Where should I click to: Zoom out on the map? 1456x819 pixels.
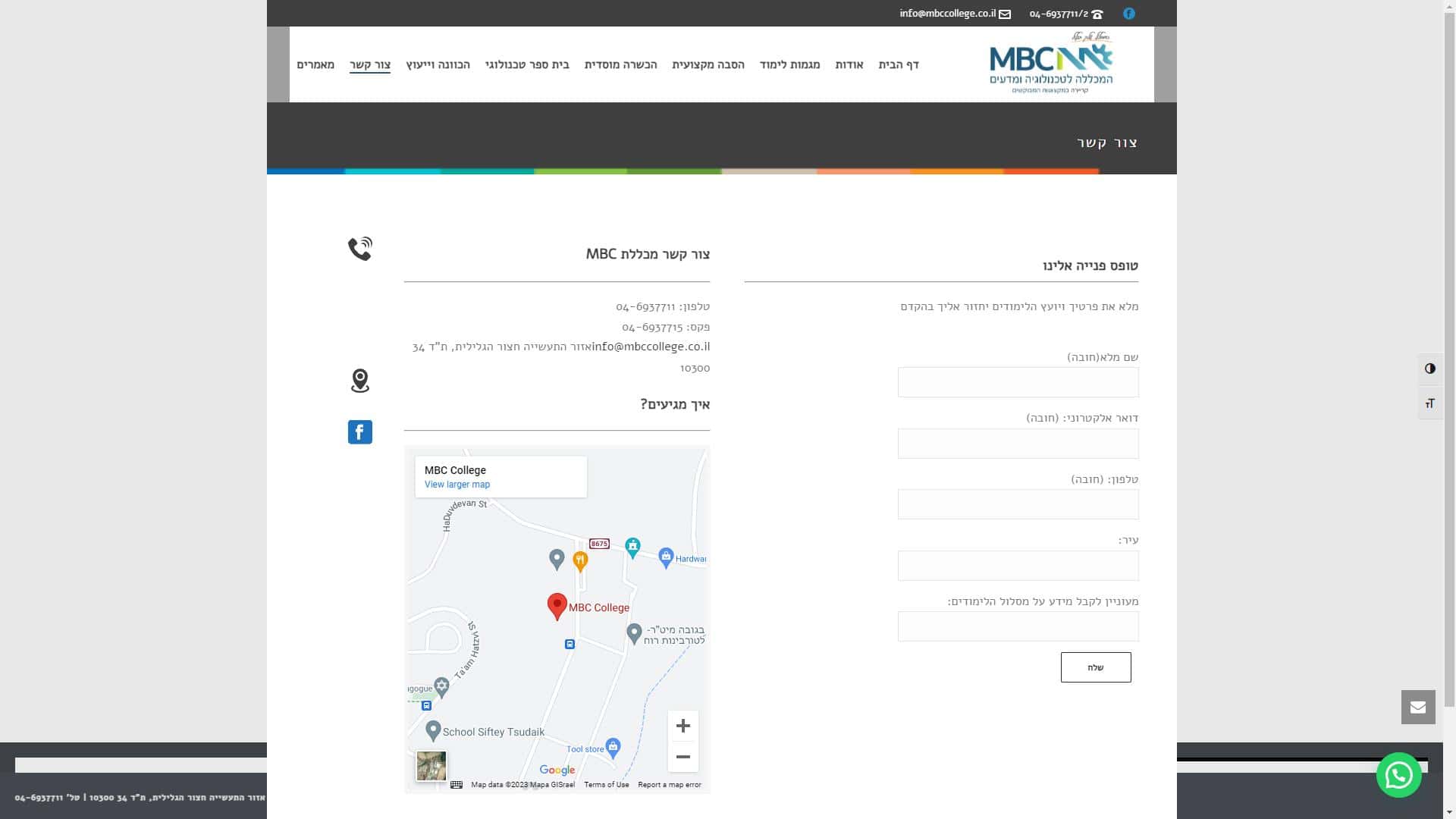tap(683, 757)
